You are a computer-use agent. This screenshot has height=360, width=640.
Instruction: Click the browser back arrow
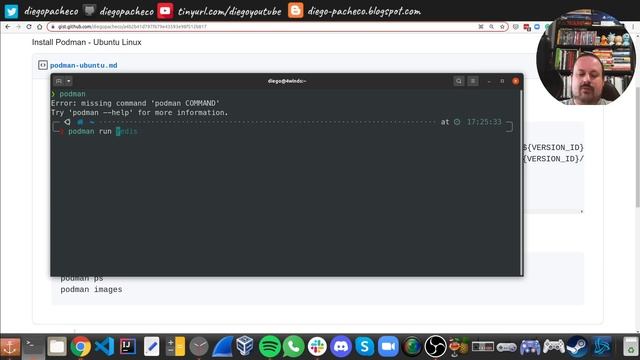8,27
